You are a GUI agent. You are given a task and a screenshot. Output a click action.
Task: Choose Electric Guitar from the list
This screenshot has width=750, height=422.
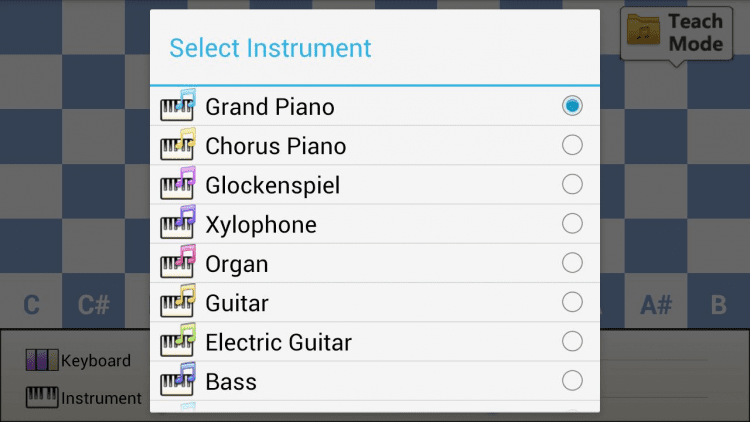[x=278, y=342]
